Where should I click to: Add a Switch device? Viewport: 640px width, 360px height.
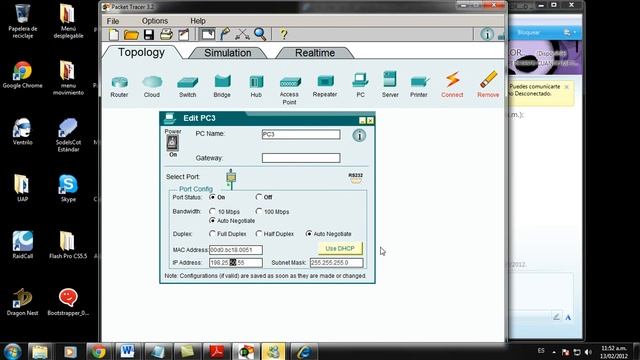(x=187, y=87)
